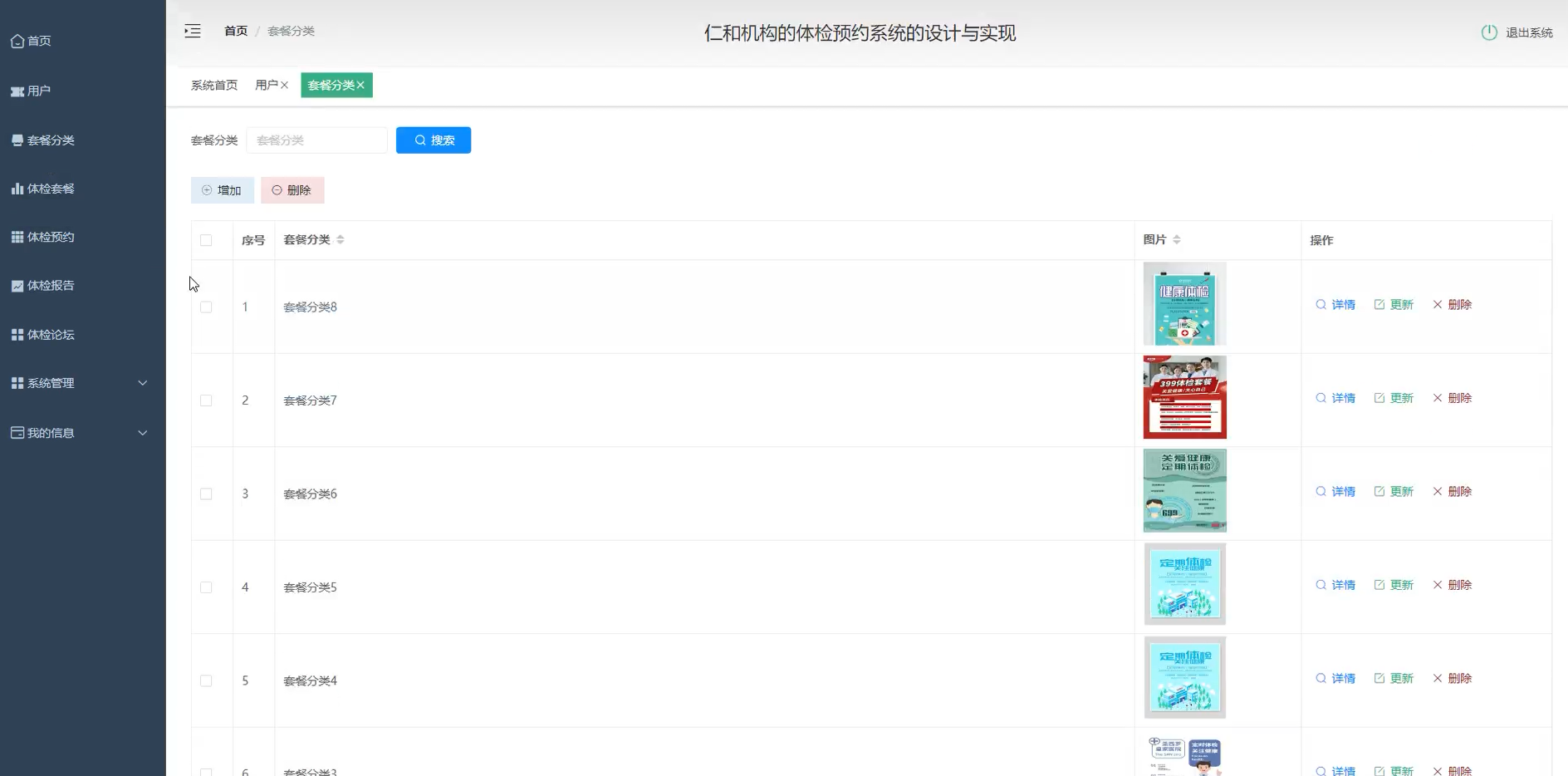Screen dimensions: 1568x776
Task: Click 更新 for 套餐分类5
Action: 1394,585
